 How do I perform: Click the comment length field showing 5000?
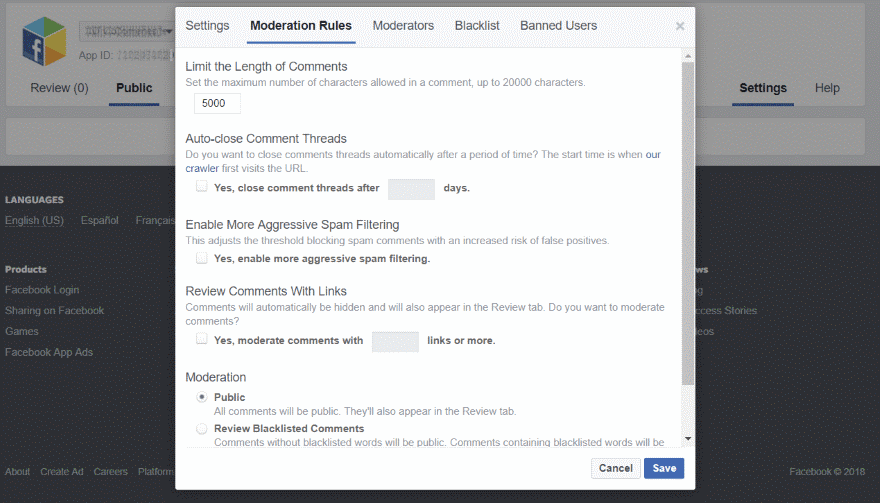pos(217,103)
